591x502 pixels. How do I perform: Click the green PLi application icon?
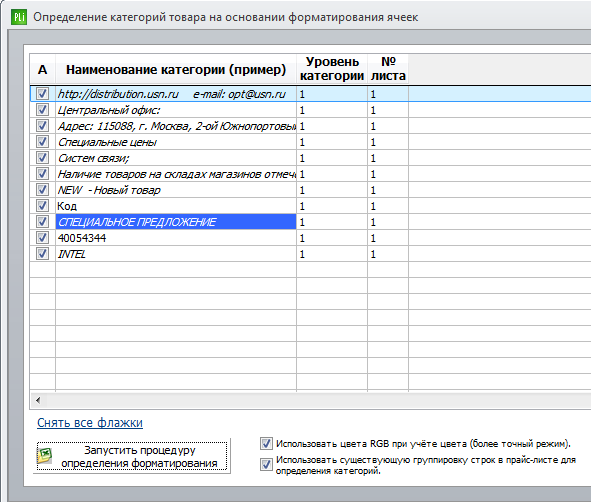pos(19,17)
